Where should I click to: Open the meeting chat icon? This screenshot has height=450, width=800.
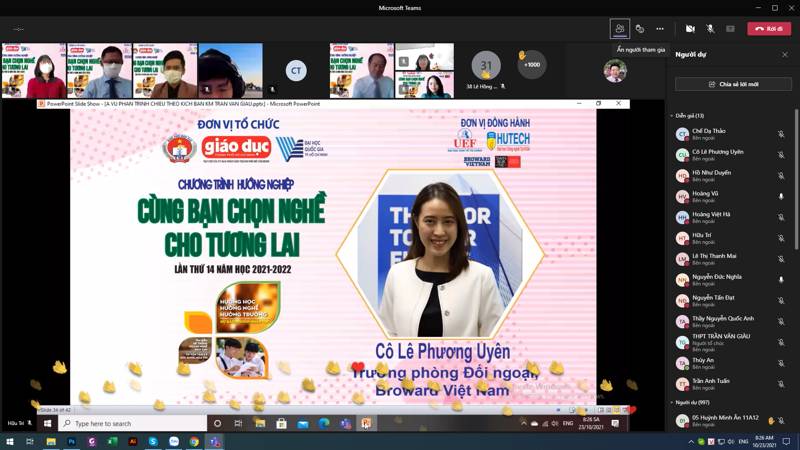point(640,28)
